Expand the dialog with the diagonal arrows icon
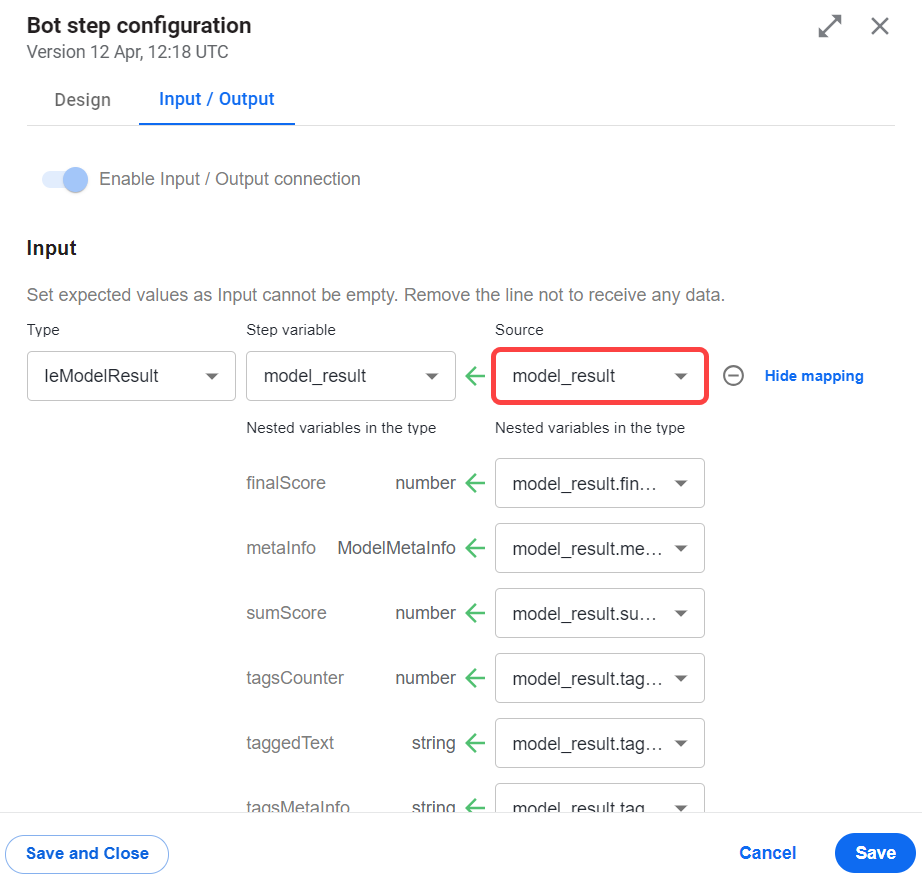 click(x=830, y=26)
